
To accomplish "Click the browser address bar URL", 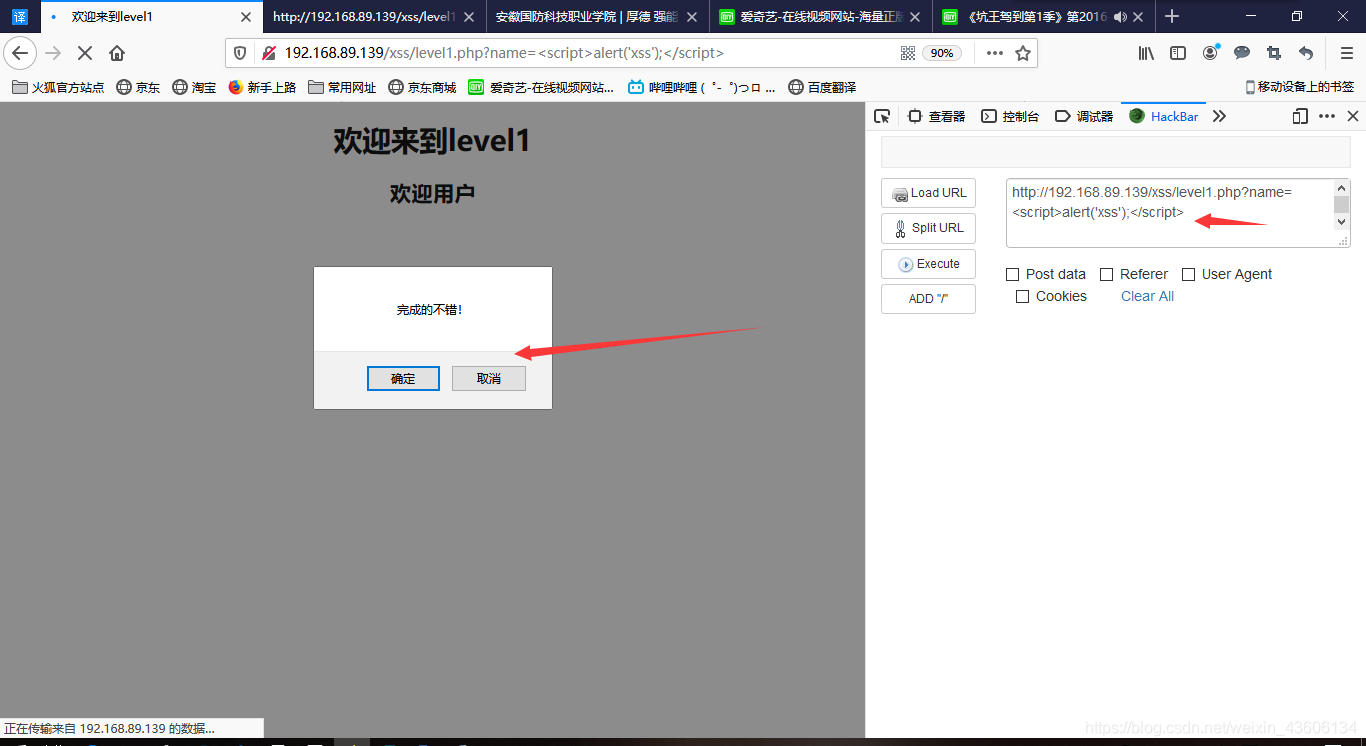I will (504, 53).
